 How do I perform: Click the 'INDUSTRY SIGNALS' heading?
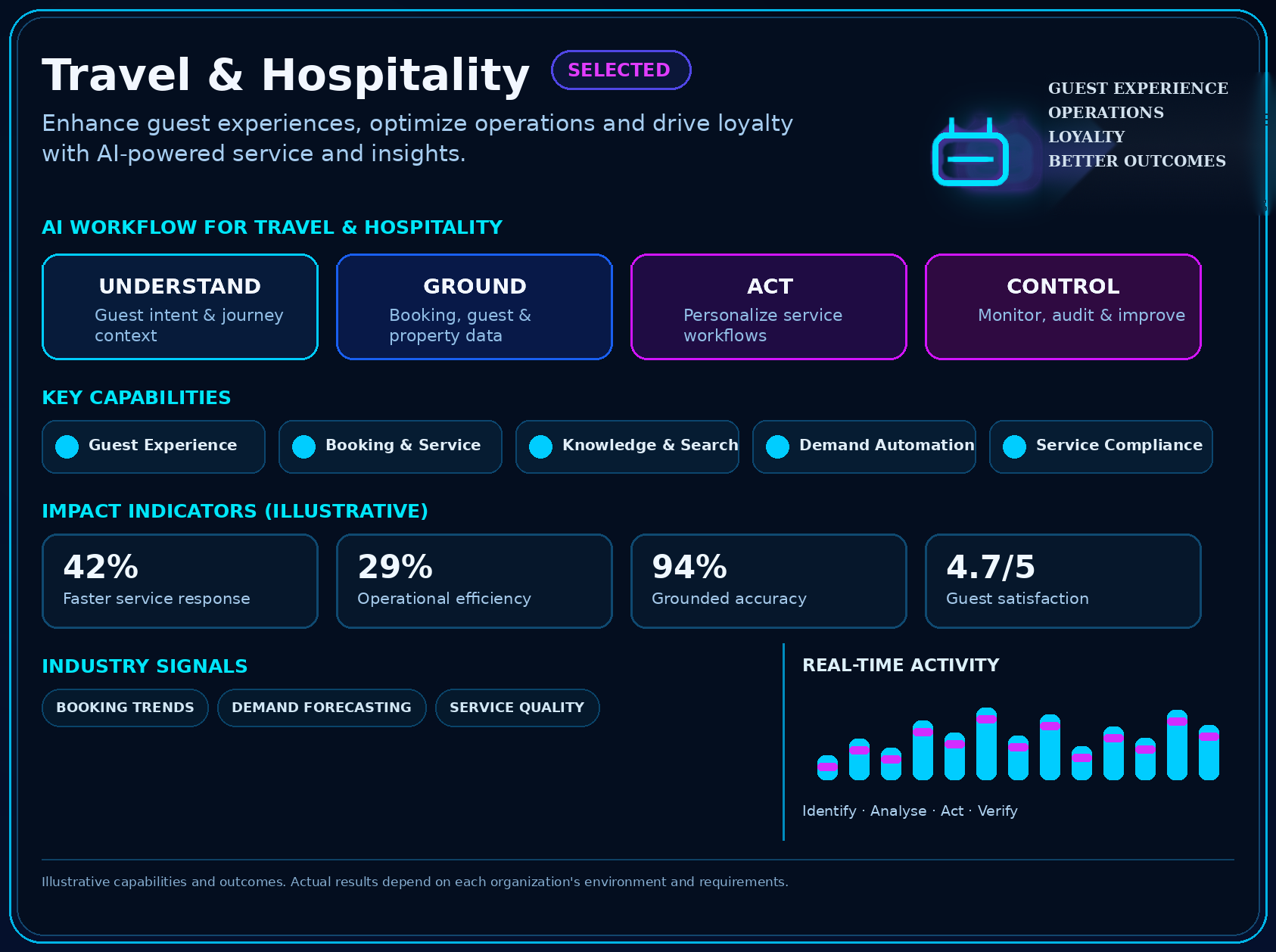[x=145, y=667]
